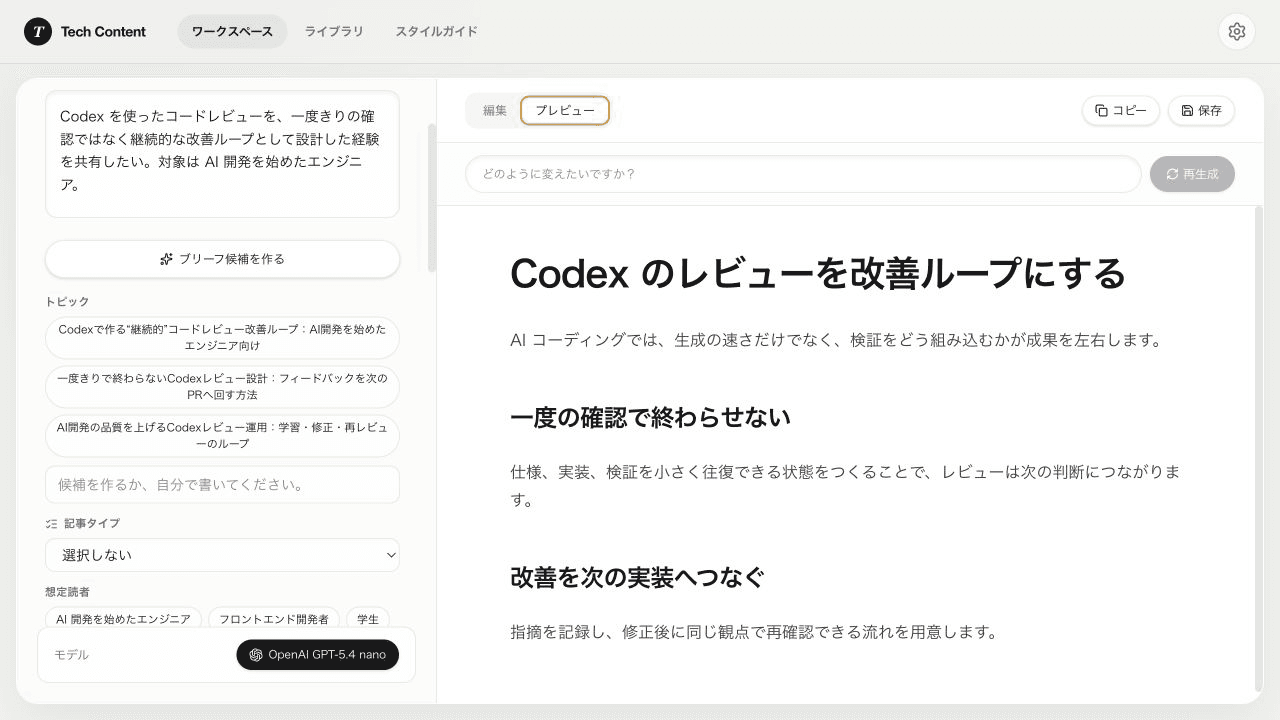Click into the Codex brief text area

(222, 154)
